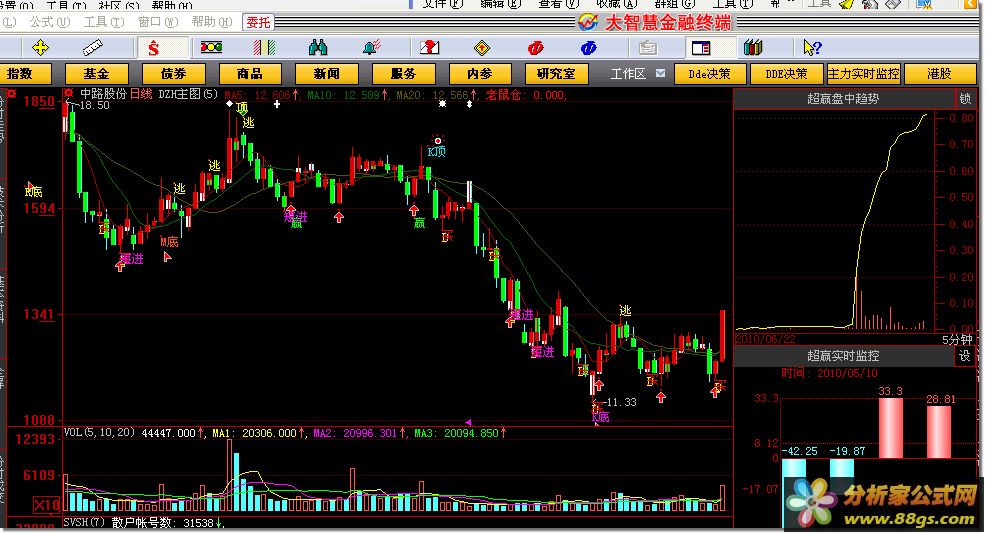986x534 pixels.
Task: Toggle the 锁 lock button on the trend panel
Action: click(965, 99)
